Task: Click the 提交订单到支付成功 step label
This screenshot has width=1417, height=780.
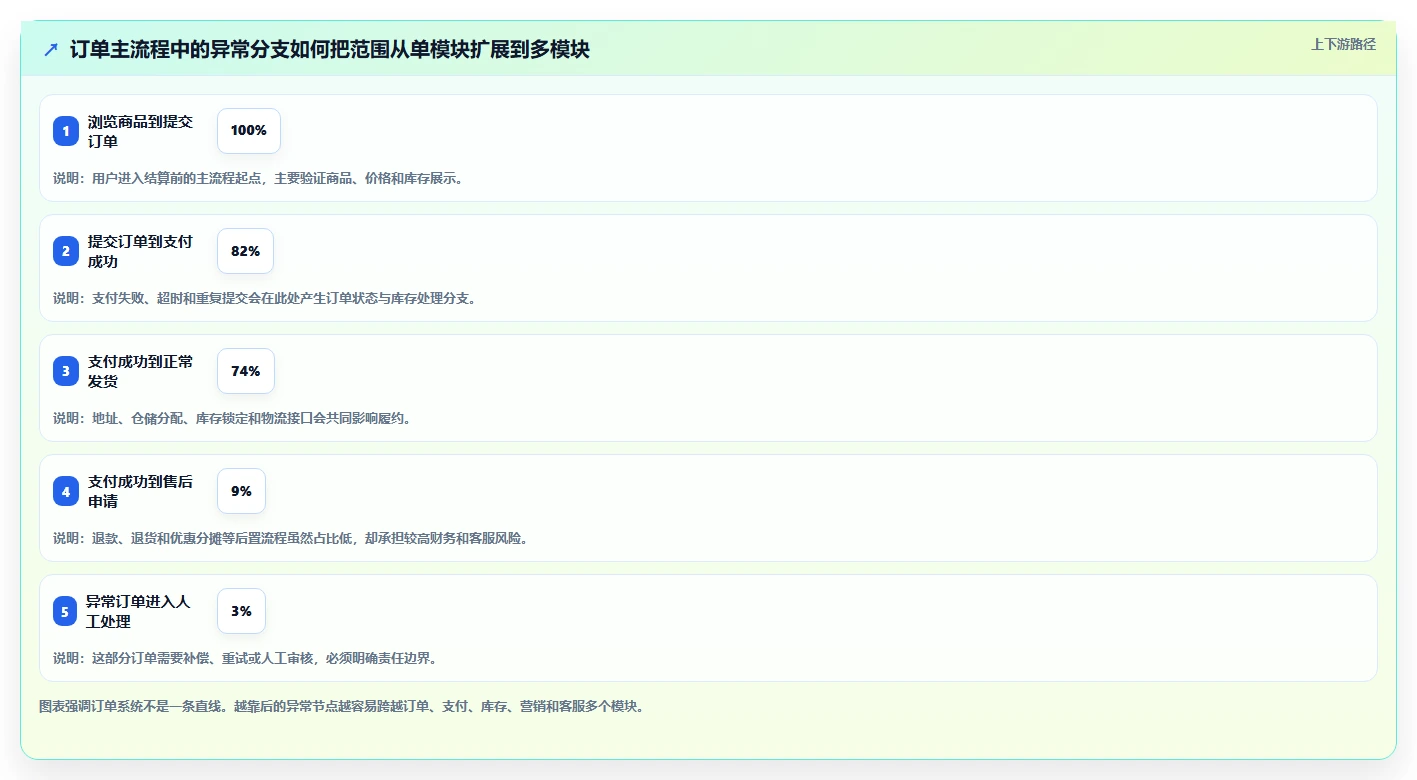Action: [140, 251]
